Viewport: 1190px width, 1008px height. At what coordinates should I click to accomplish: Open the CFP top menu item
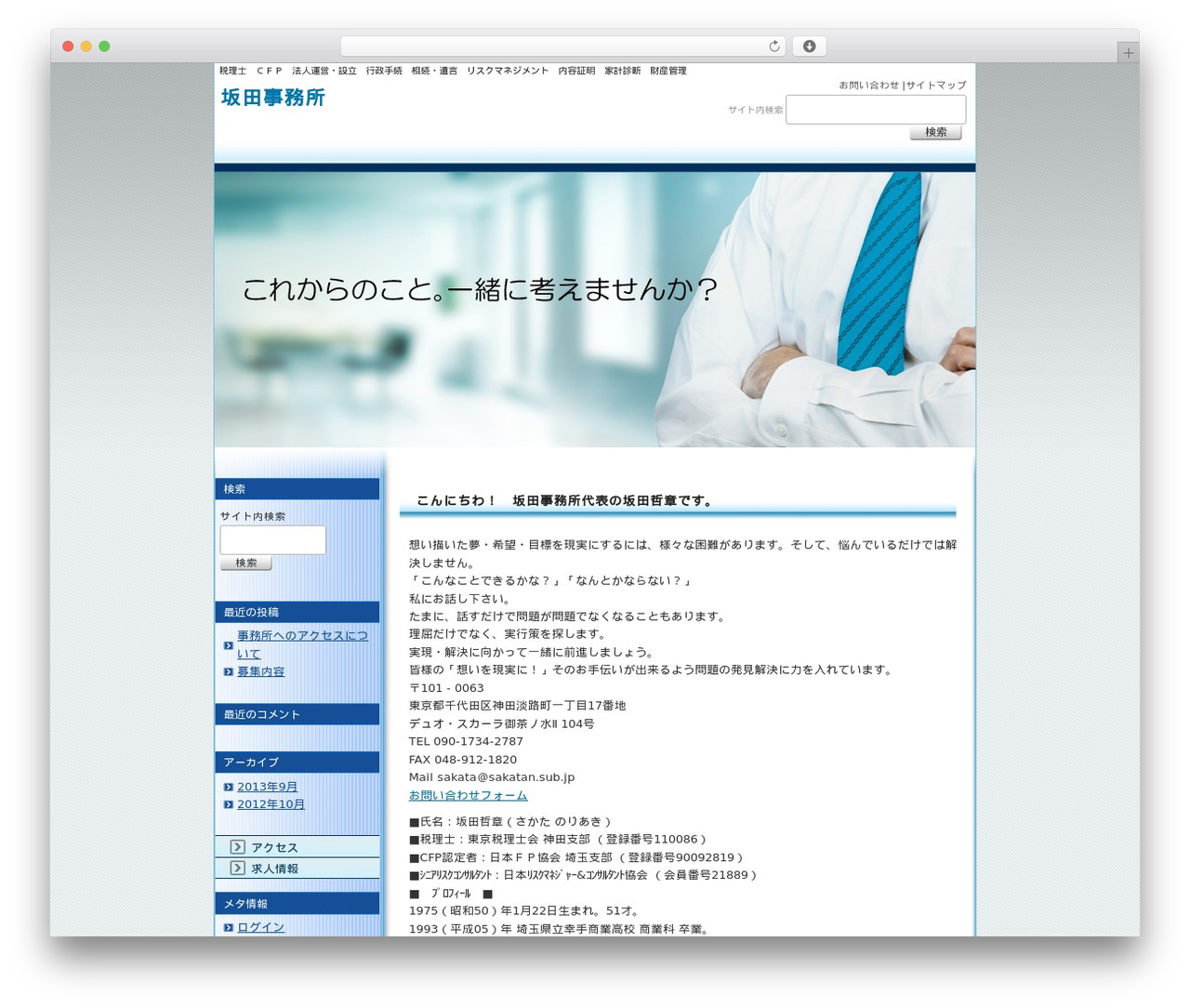[x=269, y=71]
